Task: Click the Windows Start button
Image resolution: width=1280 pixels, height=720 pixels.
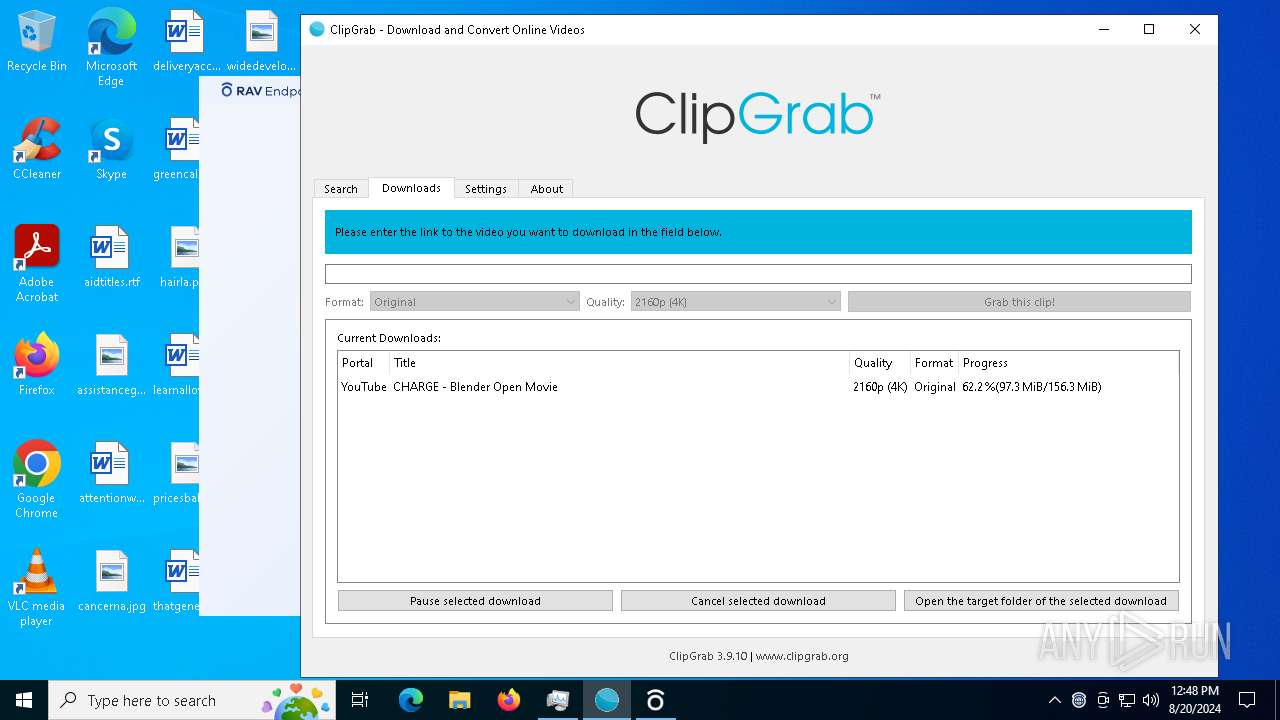Action: click(x=24, y=700)
